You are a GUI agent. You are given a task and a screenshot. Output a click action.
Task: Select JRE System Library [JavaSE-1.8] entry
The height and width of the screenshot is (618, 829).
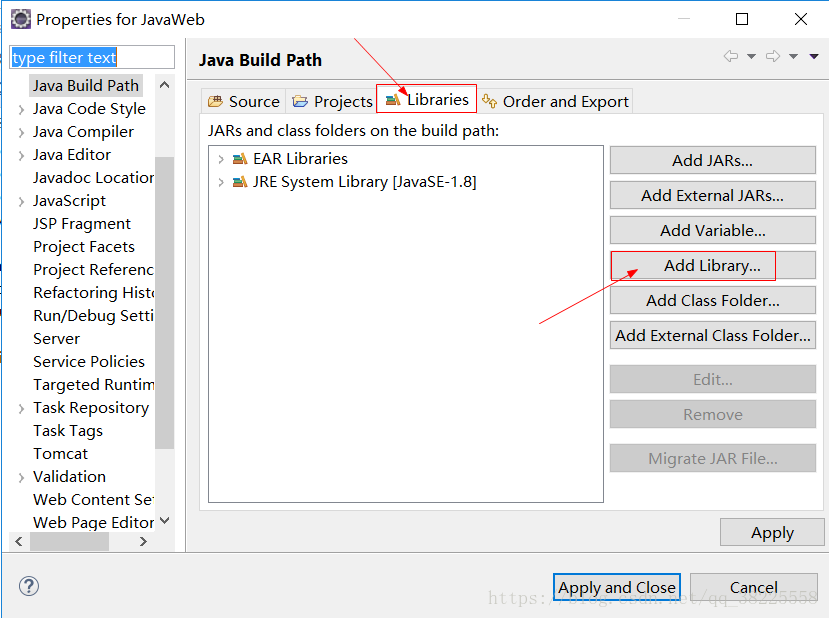click(x=364, y=182)
